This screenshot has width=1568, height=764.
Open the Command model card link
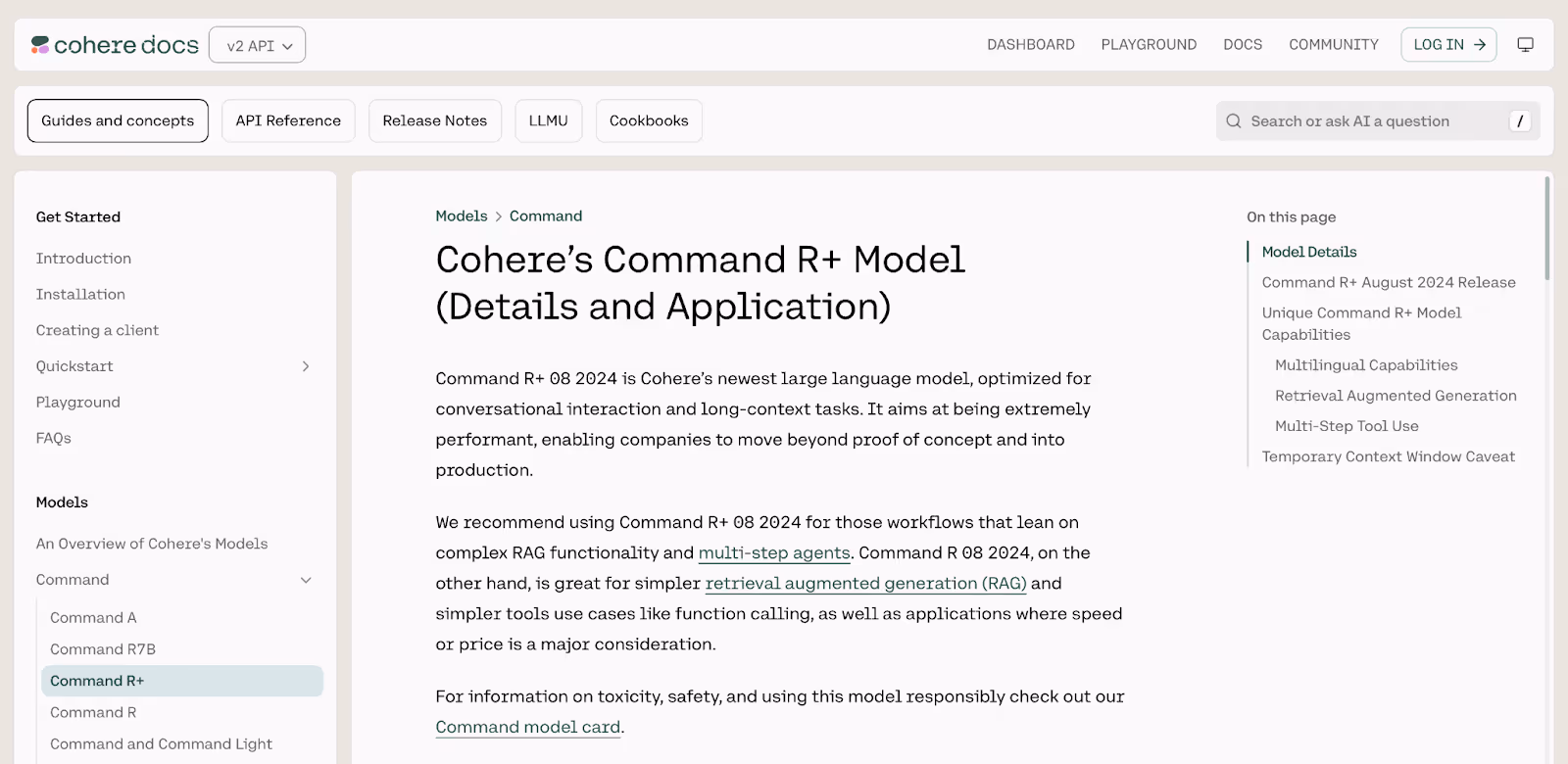tap(528, 728)
